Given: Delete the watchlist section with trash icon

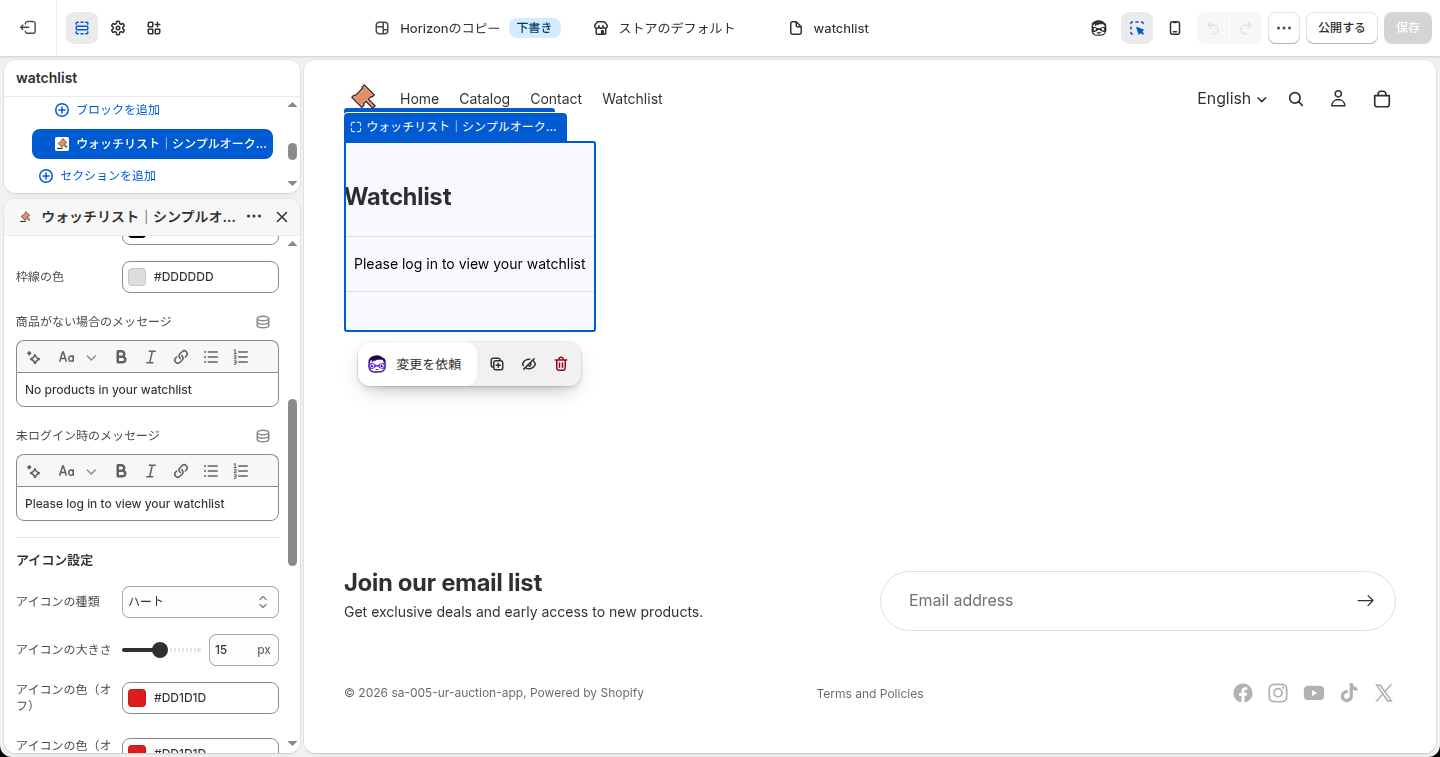Looking at the screenshot, I should 561,364.
